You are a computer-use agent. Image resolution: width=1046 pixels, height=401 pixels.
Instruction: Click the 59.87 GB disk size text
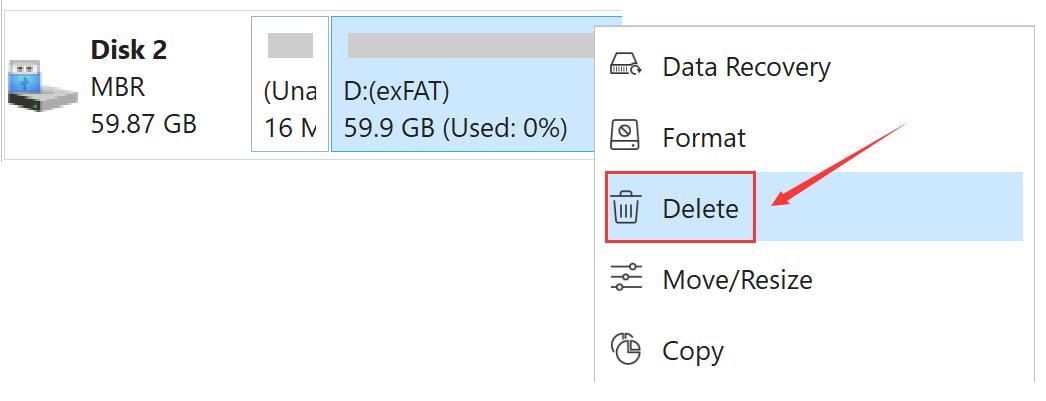coord(144,124)
